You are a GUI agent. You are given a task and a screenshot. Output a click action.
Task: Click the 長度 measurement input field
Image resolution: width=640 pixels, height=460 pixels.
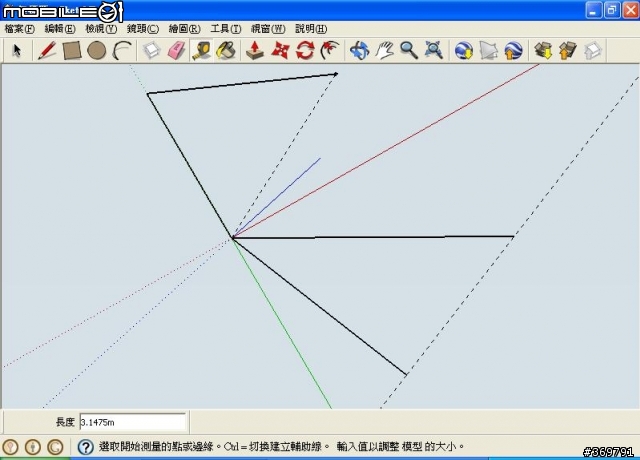tap(133, 422)
